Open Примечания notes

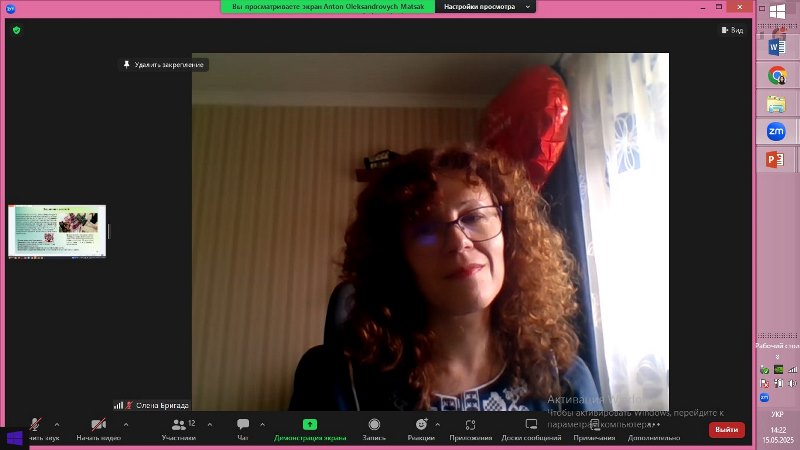tap(594, 429)
